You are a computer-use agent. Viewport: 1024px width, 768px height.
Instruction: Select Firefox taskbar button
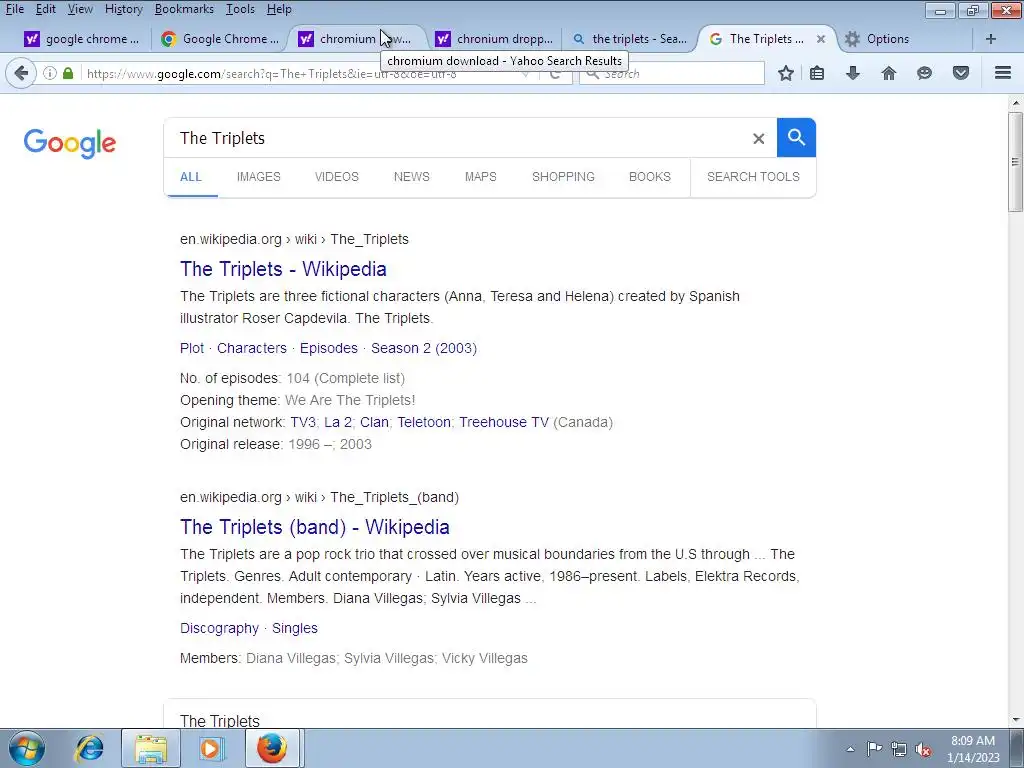coord(272,748)
